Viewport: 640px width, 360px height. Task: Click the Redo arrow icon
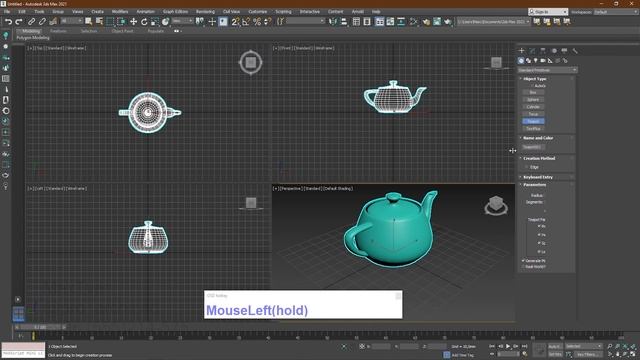click(x=19, y=22)
